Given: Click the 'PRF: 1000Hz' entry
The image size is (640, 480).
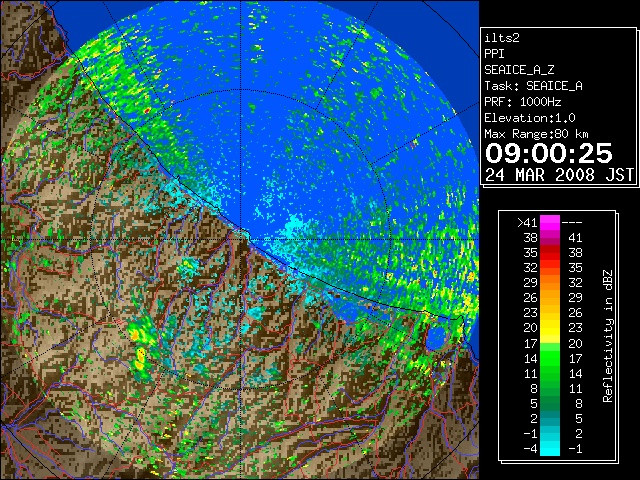Looking at the screenshot, I should click(522, 102).
